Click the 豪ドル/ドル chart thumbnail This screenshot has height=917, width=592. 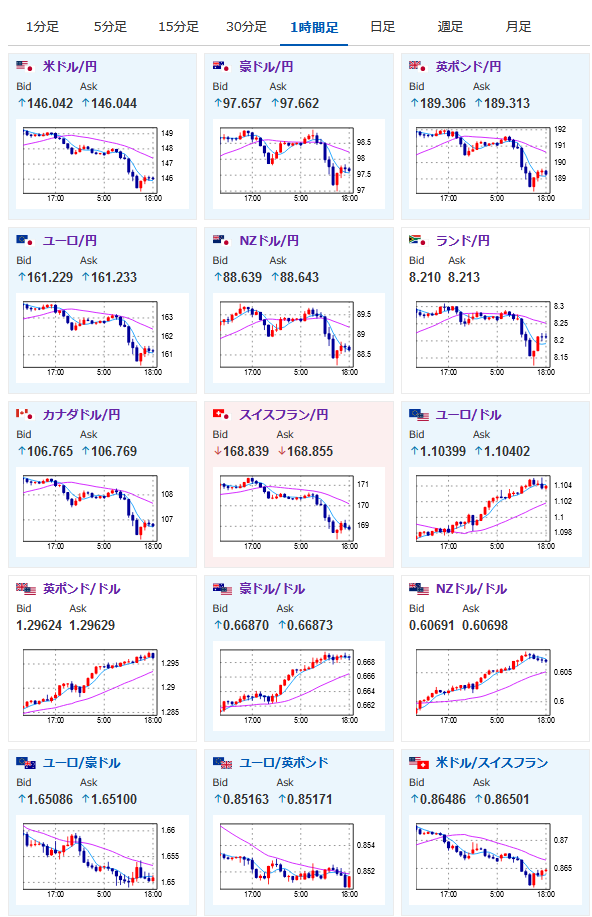tap(299, 686)
